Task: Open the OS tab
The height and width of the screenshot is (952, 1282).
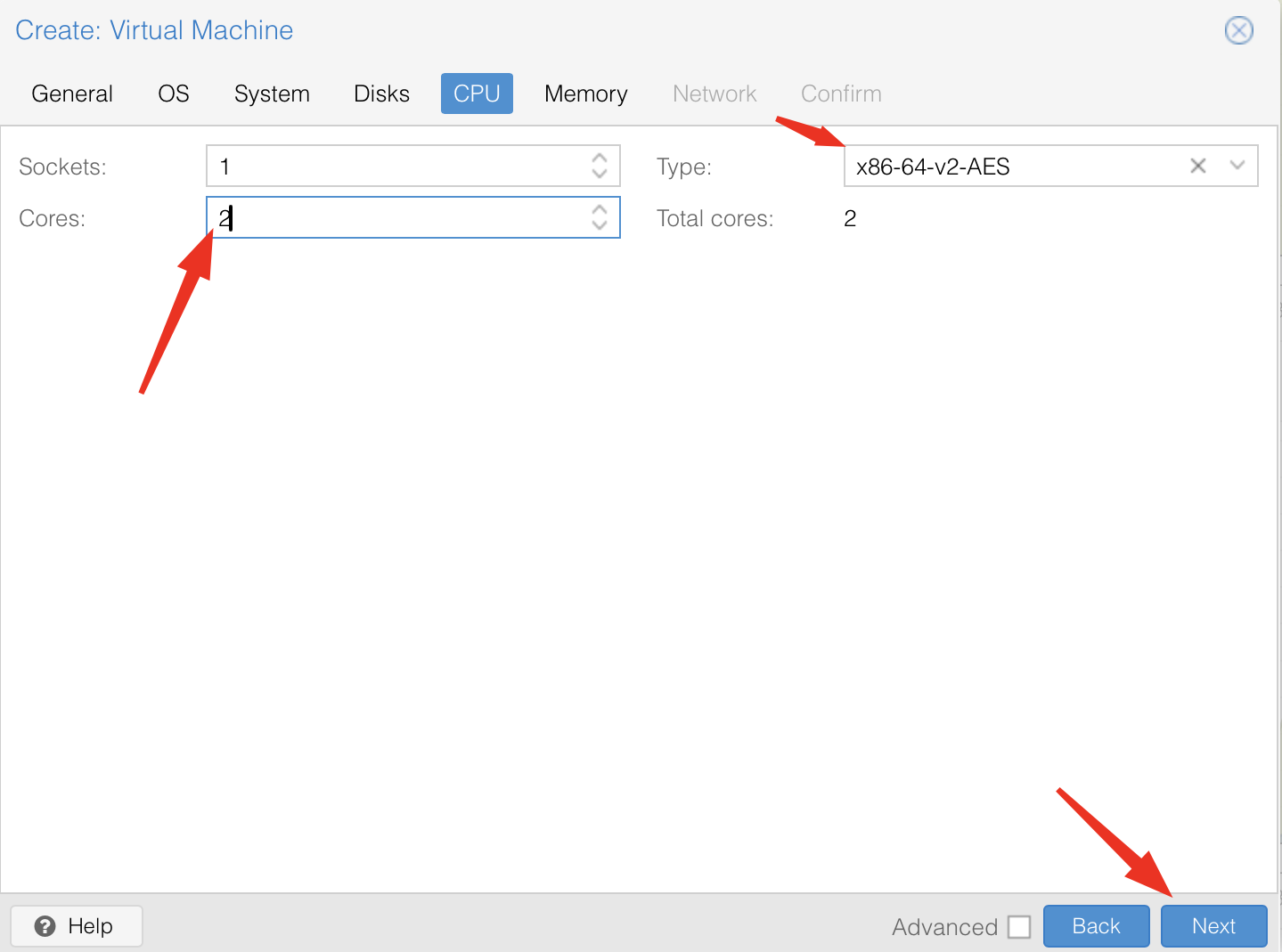Action: [x=174, y=94]
